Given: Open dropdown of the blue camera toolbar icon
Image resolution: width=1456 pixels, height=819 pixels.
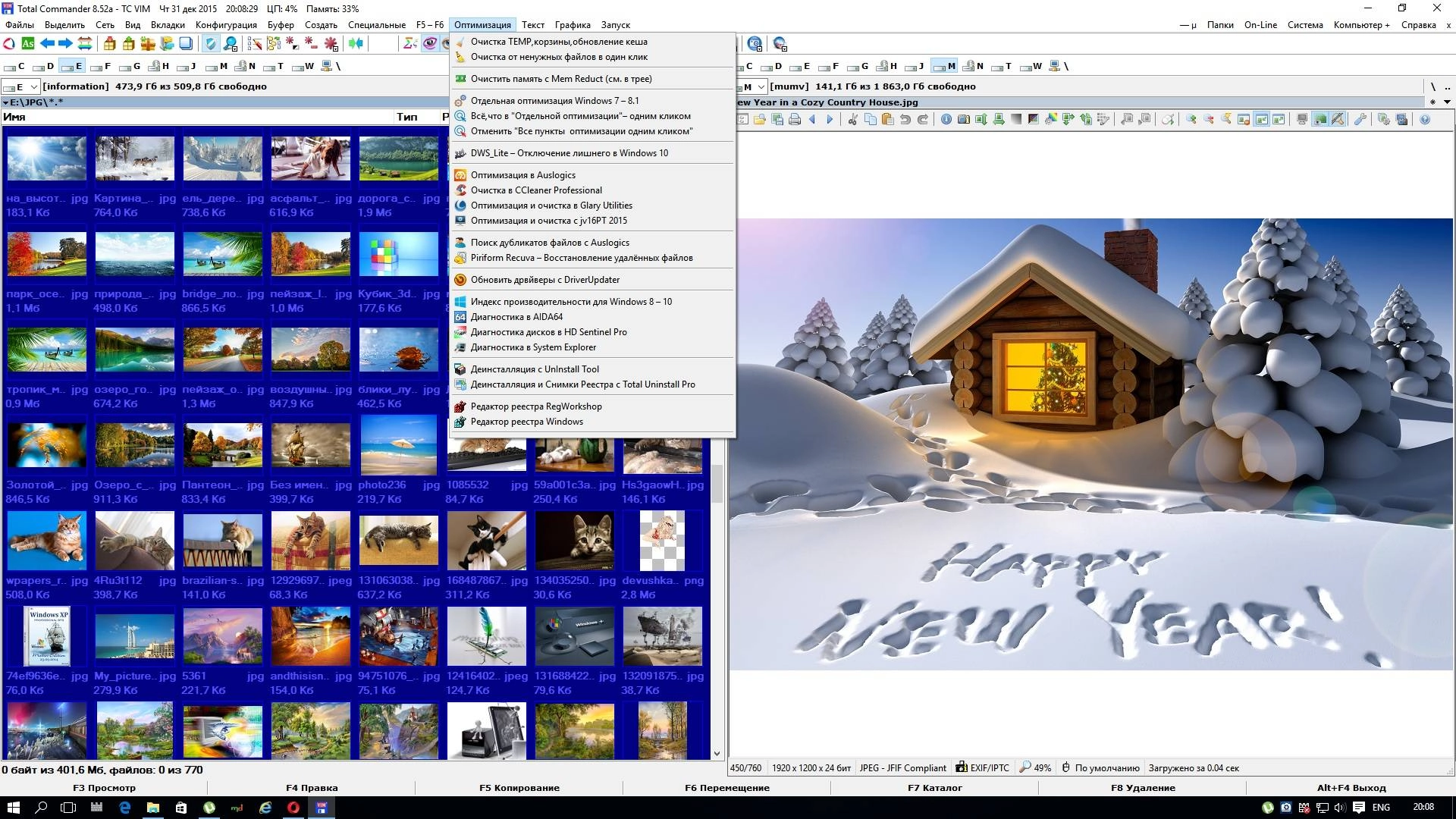Looking at the screenshot, I should coord(760,49).
